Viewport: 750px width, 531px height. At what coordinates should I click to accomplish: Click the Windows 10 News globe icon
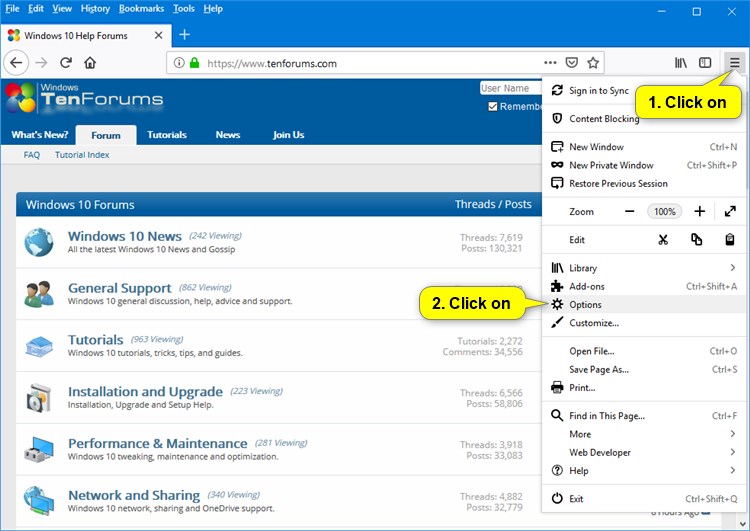pyautogui.click(x=39, y=242)
